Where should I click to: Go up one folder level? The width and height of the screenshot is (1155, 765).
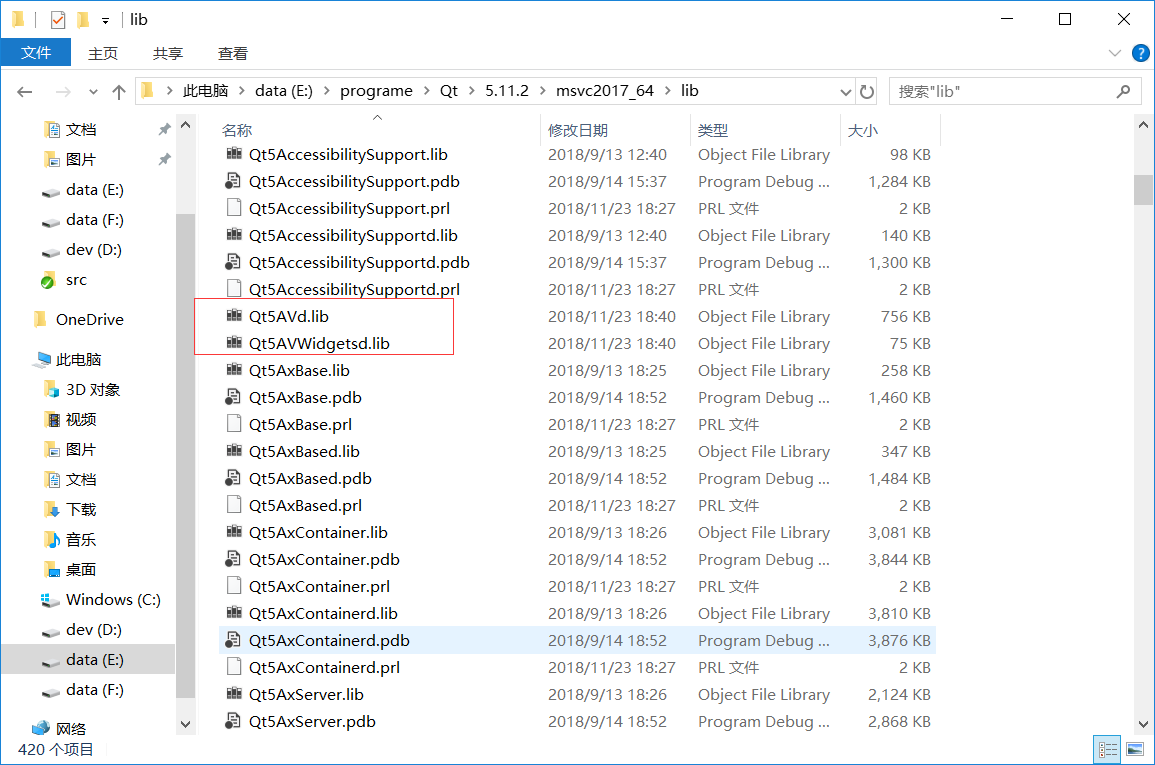click(x=119, y=91)
